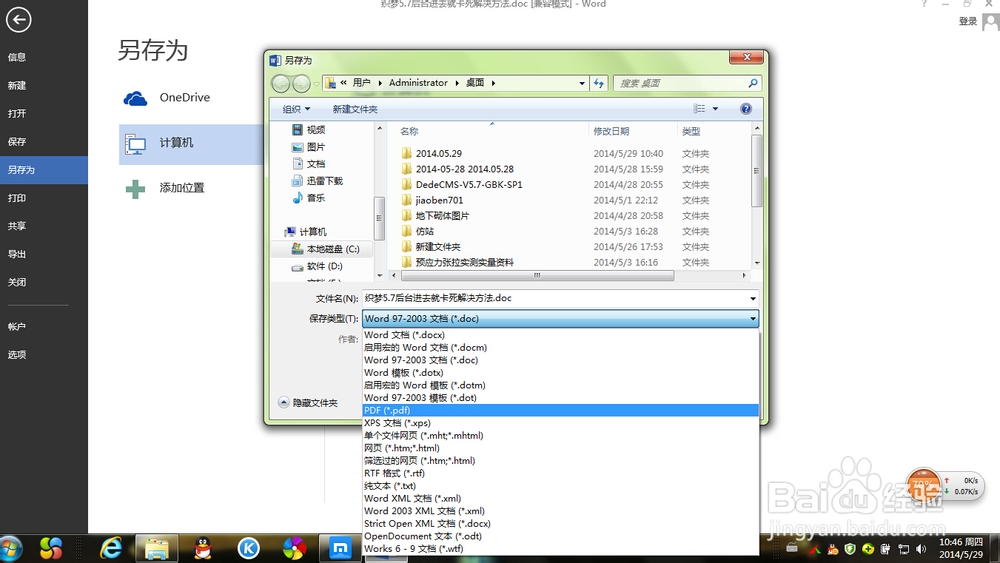The height and width of the screenshot is (563, 1000).
Task: Select 迅雷下载 in navigation pane
Action: point(318,181)
